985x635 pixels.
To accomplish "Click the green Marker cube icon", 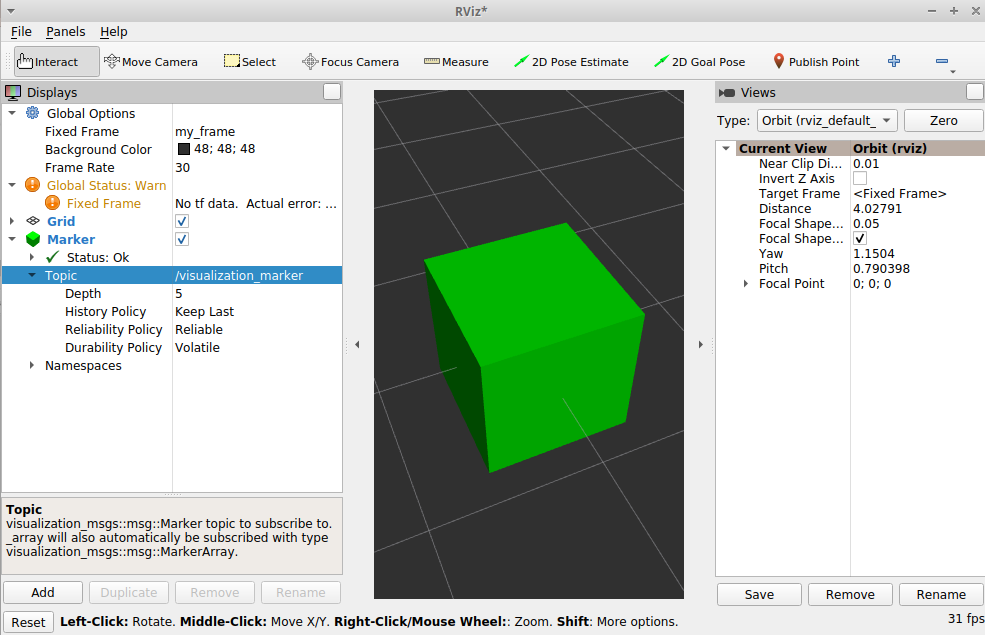I will click(x=33, y=239).
